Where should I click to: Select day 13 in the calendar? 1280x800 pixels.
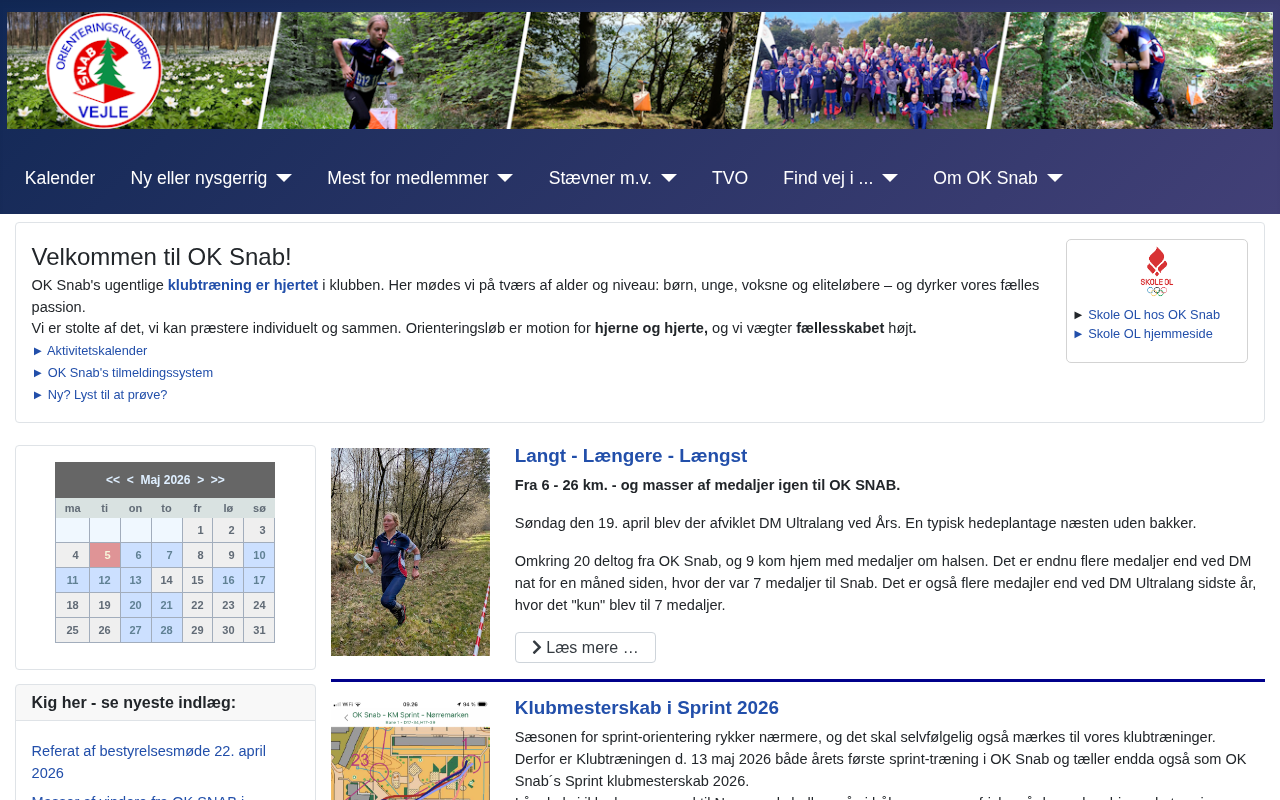pyautogui.click(x=136, y=580)
